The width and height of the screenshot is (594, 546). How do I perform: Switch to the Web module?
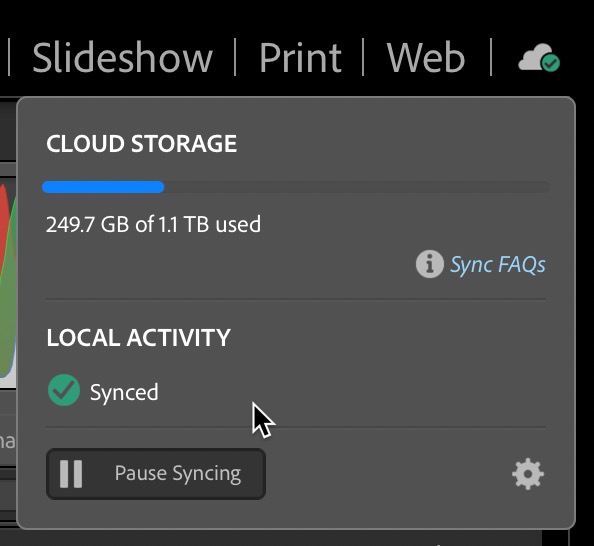pos(426,58)
